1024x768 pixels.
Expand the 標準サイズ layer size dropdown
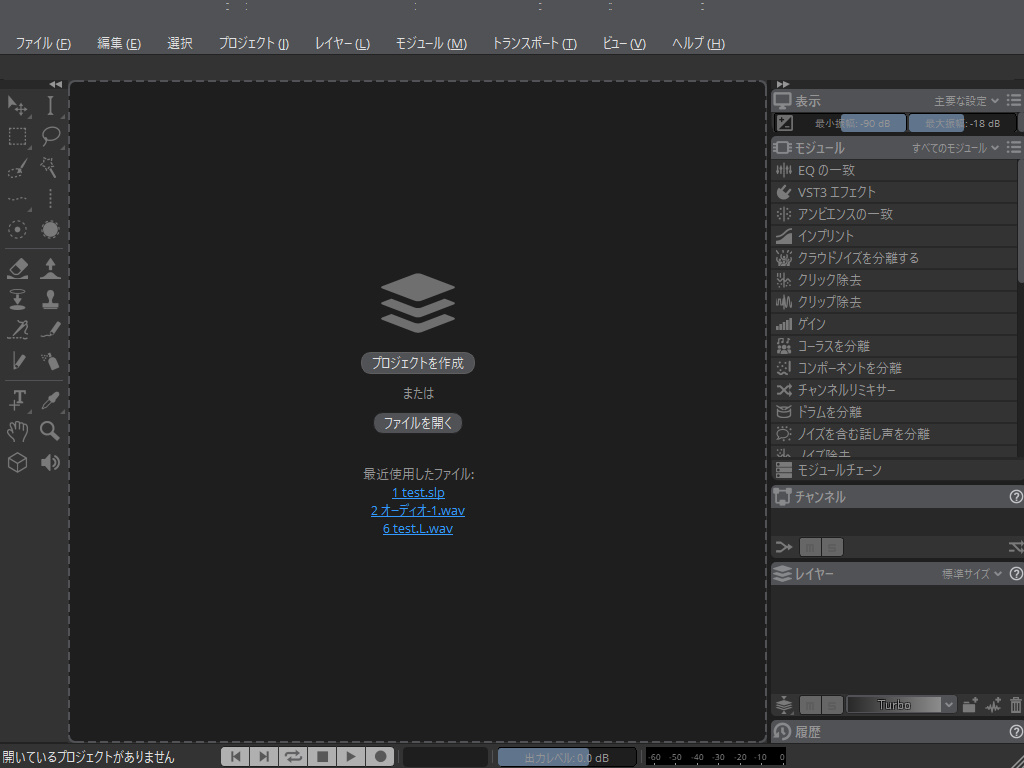[x=971, y=574]
